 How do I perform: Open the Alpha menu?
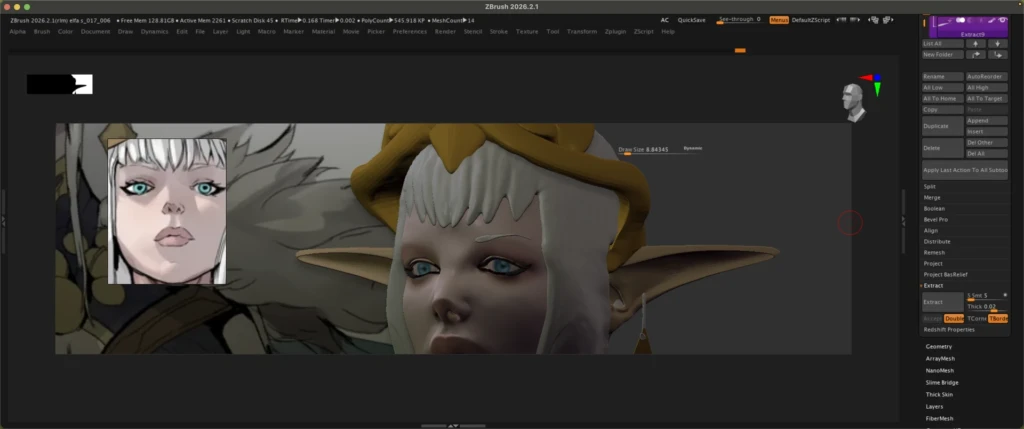pos(18,31)
